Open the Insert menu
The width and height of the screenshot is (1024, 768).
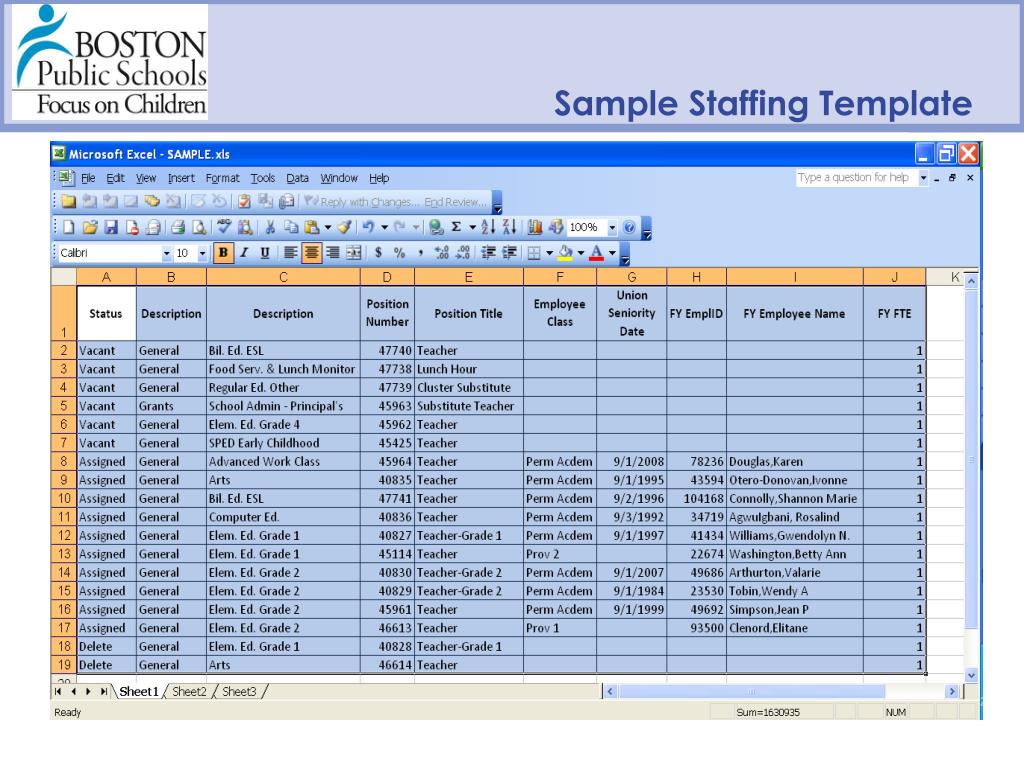(x=181, y=178)
